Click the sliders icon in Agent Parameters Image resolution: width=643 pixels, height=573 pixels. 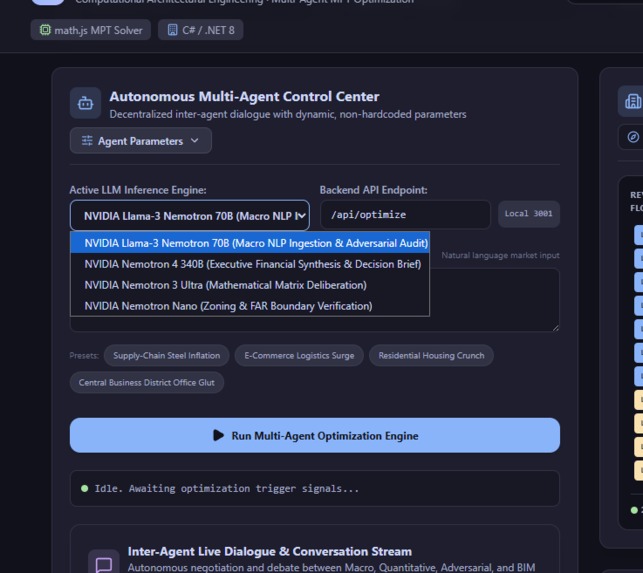pyautogui.click(x=87, y=141)
